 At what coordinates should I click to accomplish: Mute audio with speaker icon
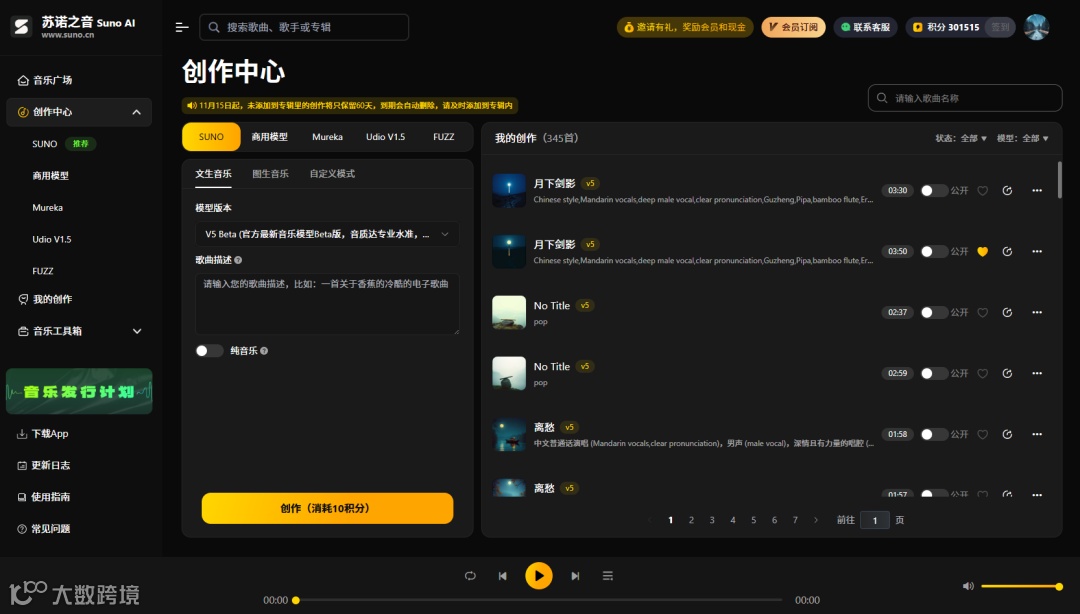(x=968, y=586)
